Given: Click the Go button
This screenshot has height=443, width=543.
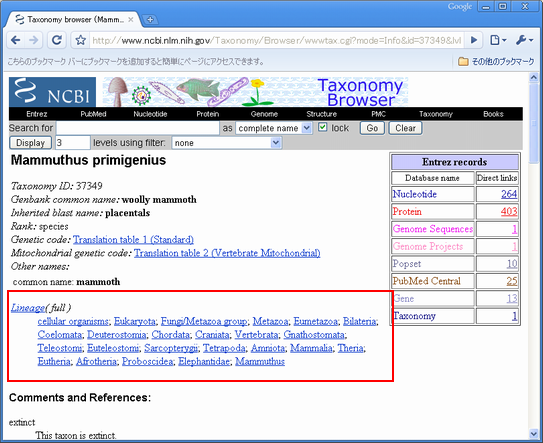Looking at the screenshot, I should (372, 128).
